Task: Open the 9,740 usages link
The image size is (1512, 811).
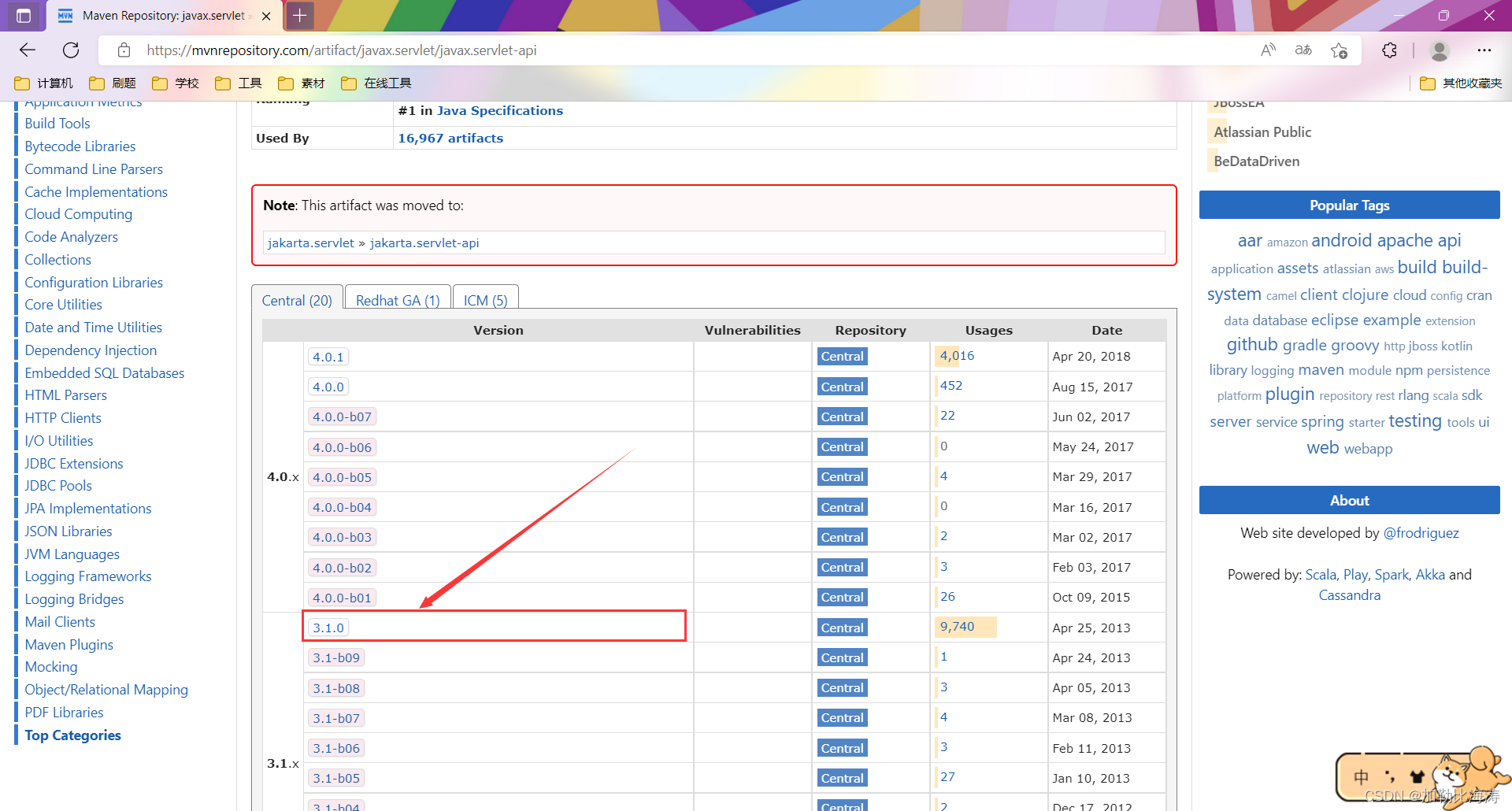Action: click(x=957, y=626)
